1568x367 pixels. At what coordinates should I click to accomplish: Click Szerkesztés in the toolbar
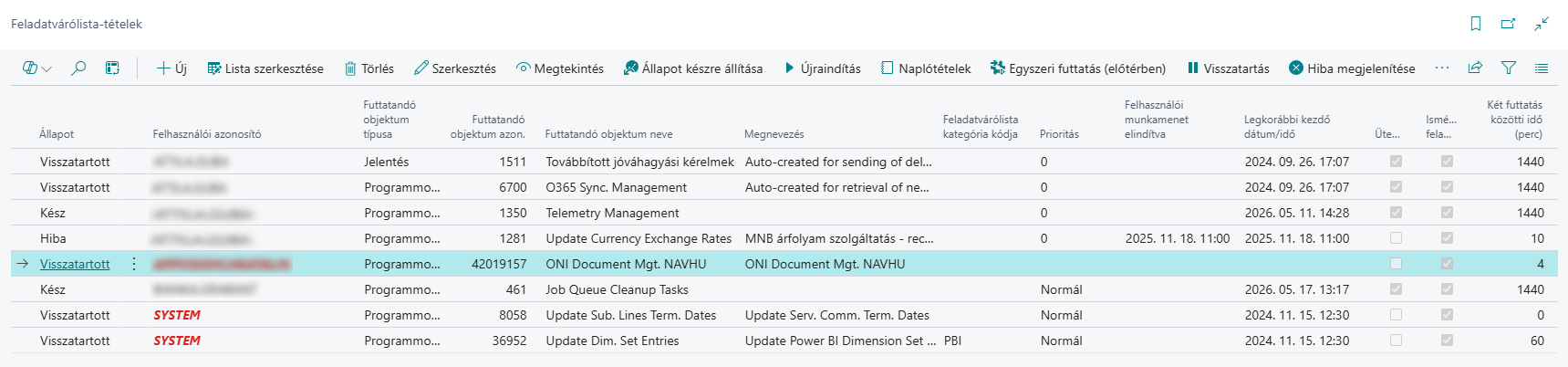pos(455,68)
